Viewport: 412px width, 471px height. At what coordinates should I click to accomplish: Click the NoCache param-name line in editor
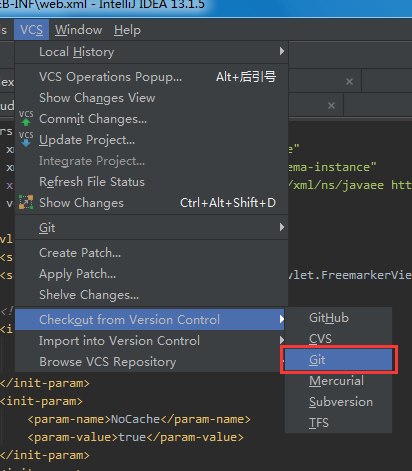tap(139, 419)
